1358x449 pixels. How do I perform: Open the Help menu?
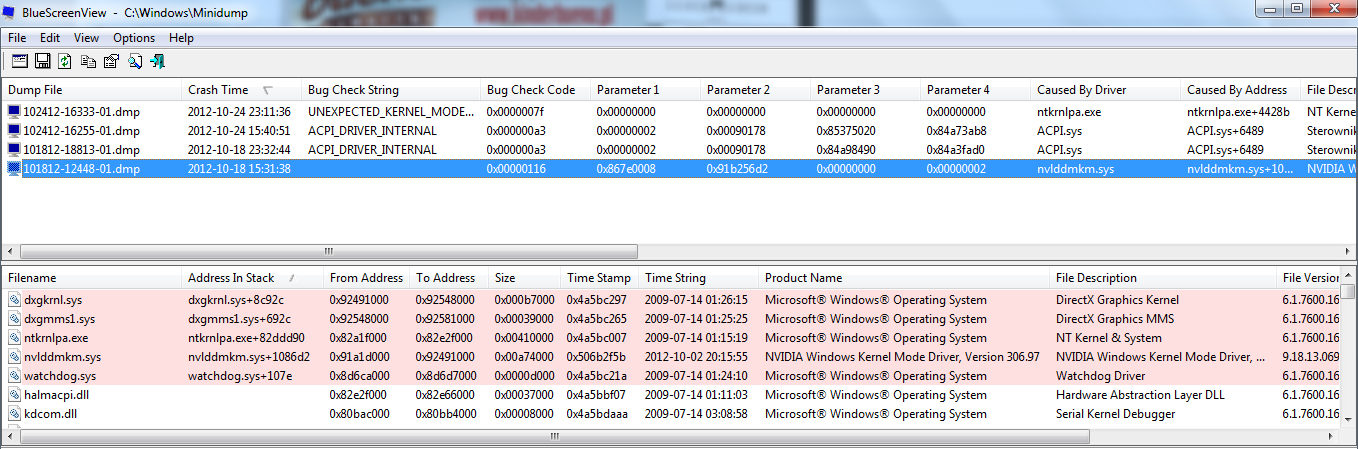181,38
